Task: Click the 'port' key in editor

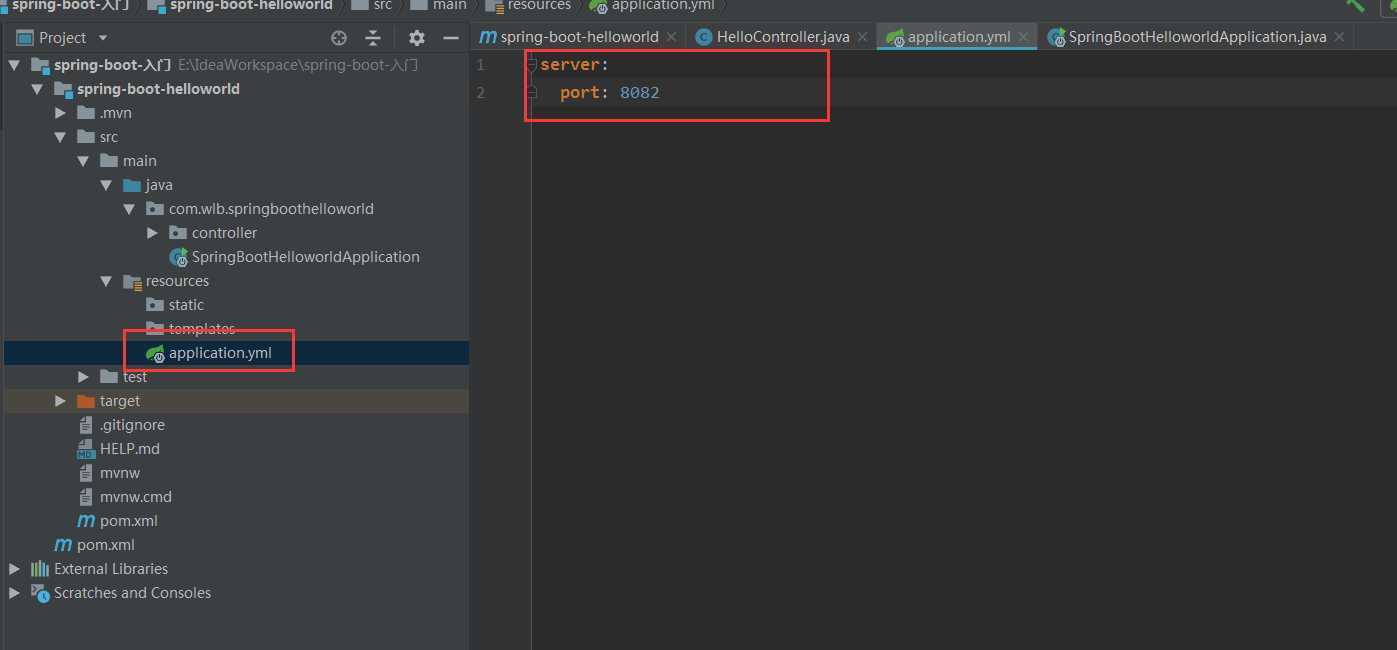Action: click(579, 93)
